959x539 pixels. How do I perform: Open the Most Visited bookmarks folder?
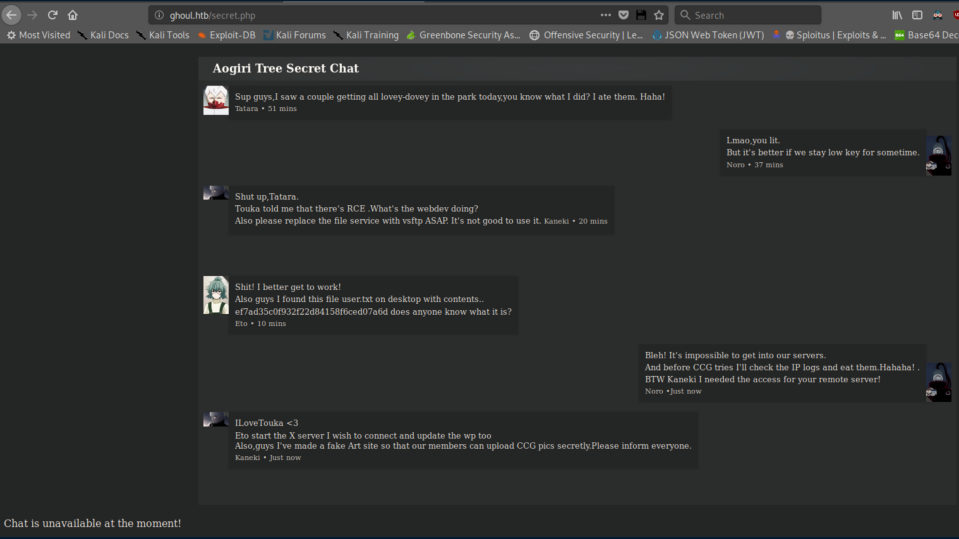38,35
